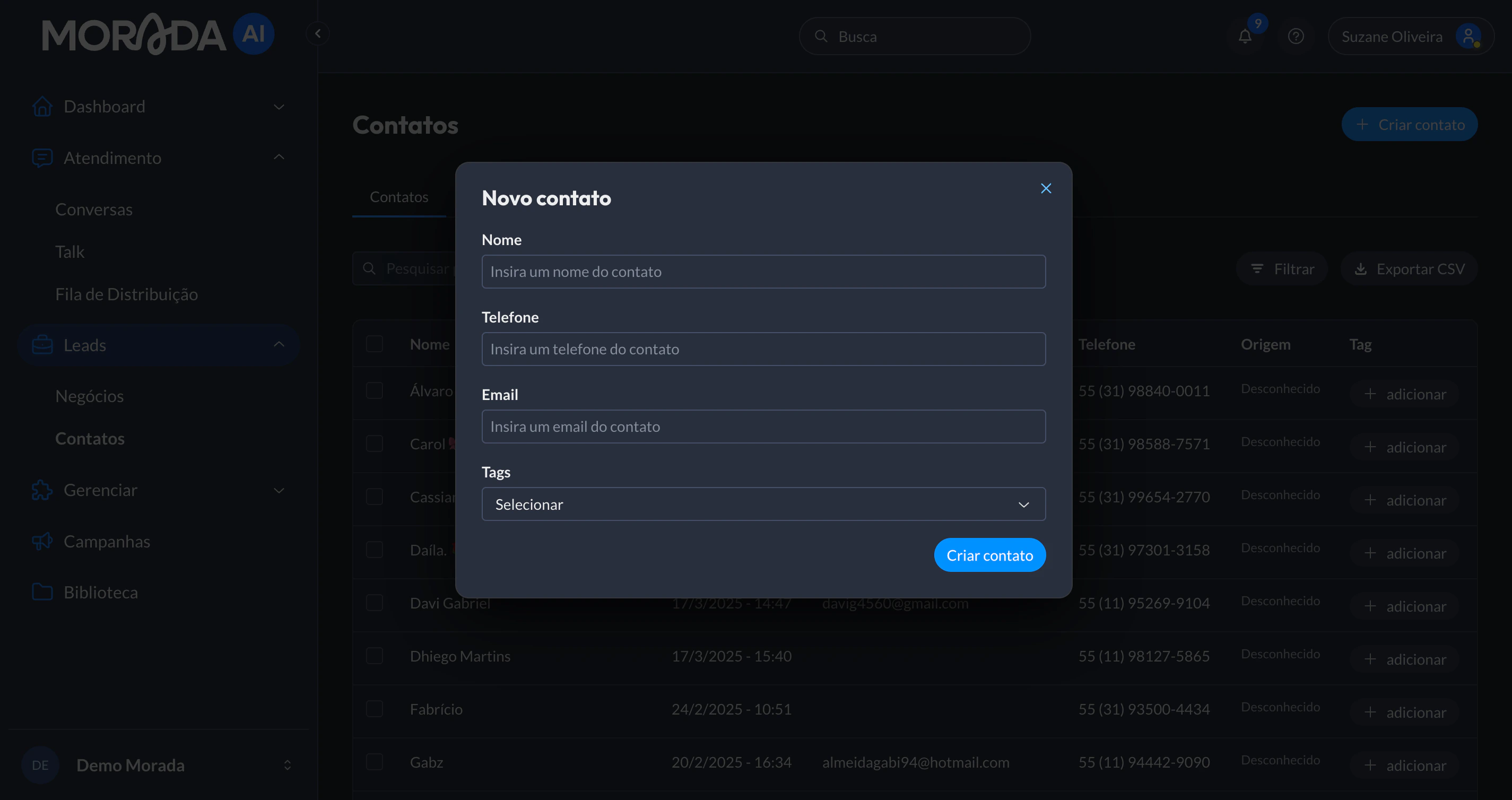The height and width of the screenshot is (800, 1512).
Task: Click the Telefone input field
Action: point(763,349)
